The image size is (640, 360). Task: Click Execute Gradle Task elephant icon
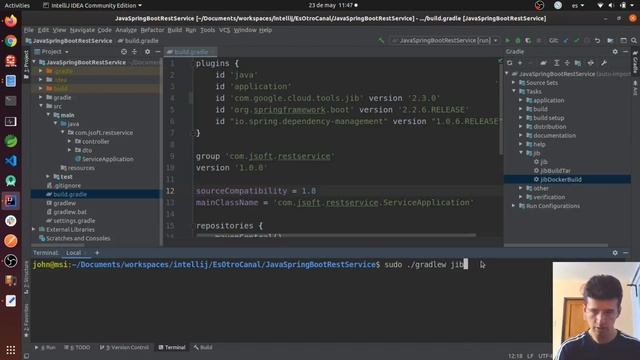point(543,63)
